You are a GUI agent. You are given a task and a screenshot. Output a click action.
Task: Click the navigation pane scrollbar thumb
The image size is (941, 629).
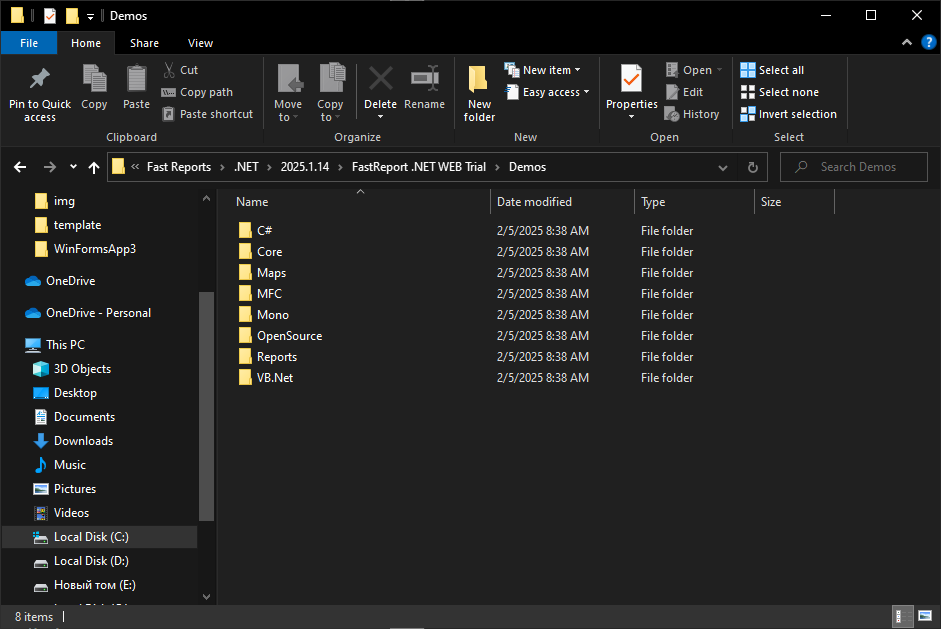[206, 406]
